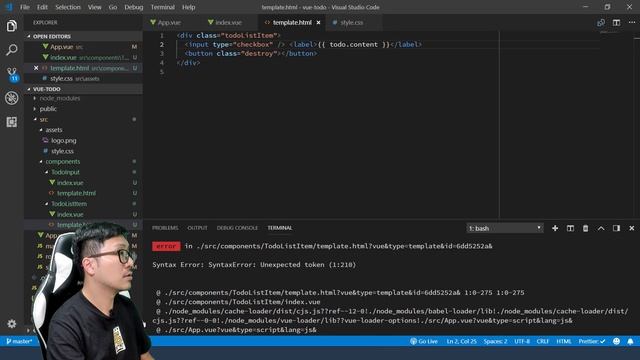
Task: Open the Help menu
Action: [x=188, y=7]
